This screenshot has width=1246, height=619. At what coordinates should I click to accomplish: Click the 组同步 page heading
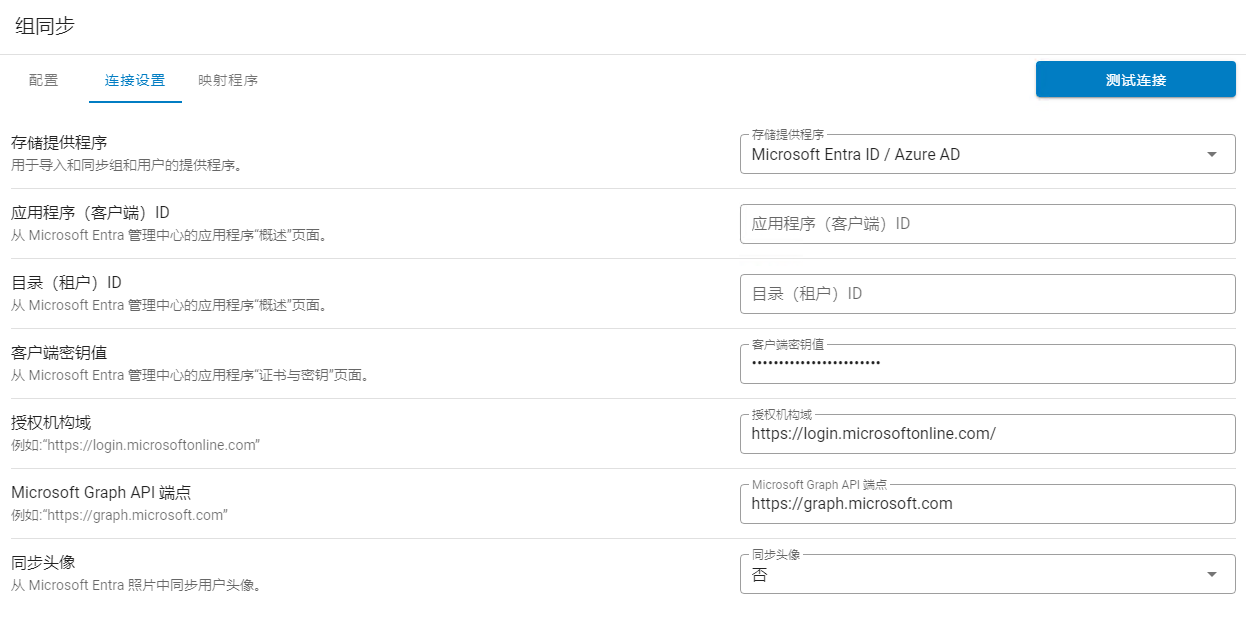pyautogui.click(x=45, y=26)
